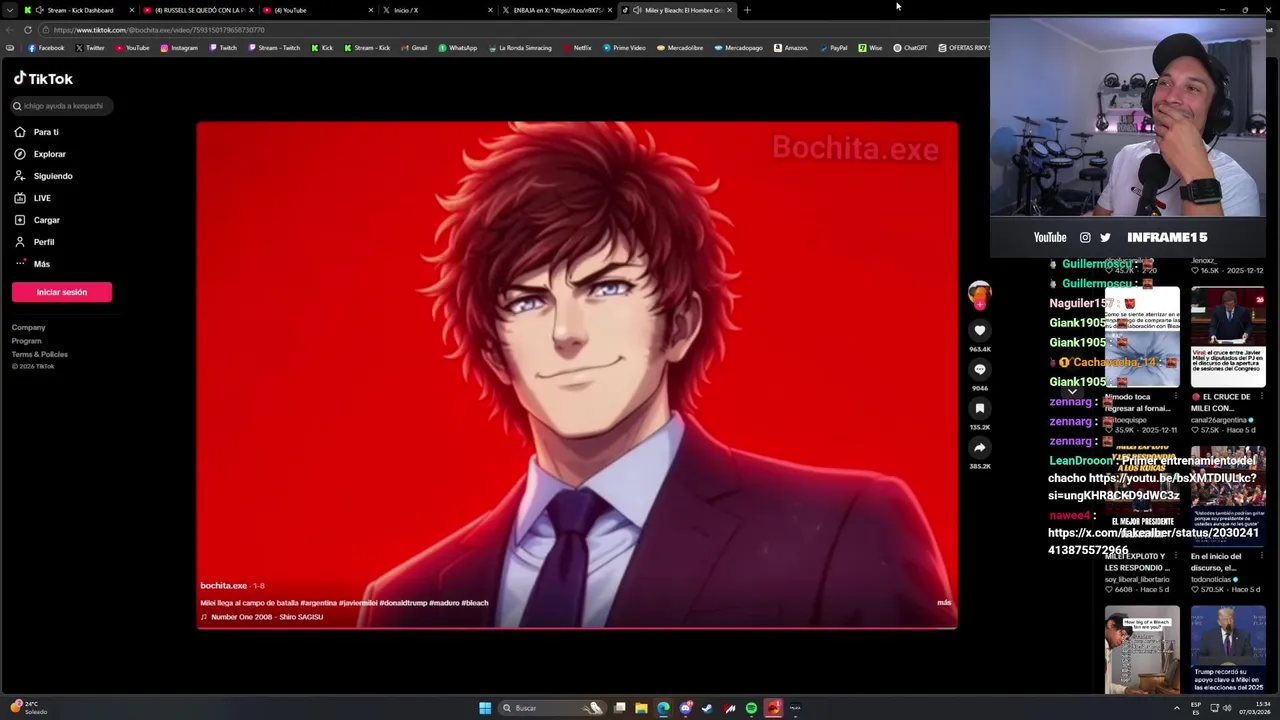Open the ChatGPT bookmark
Viewport: 1280px width, 720px height.
[x=910, y=48]
